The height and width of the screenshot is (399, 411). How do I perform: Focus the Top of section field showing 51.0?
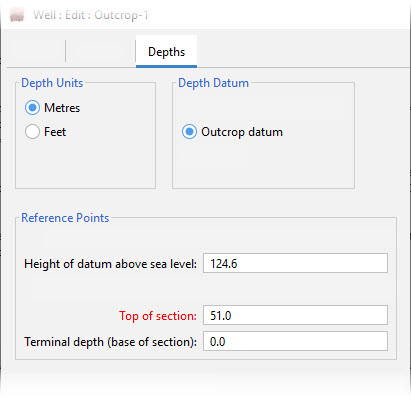(x=295, y=315)
